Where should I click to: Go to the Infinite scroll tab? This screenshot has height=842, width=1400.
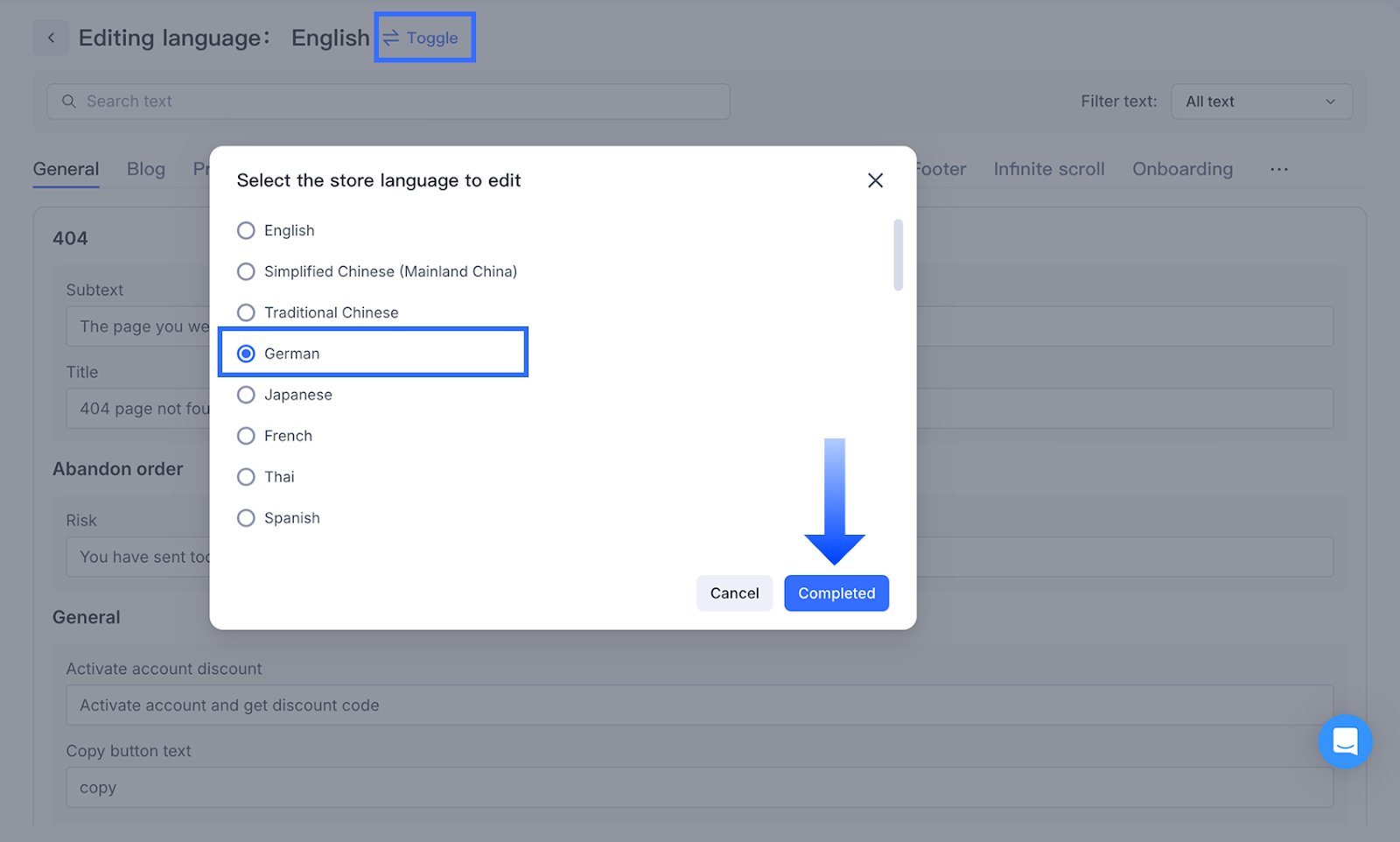[x=1048, y=169]
